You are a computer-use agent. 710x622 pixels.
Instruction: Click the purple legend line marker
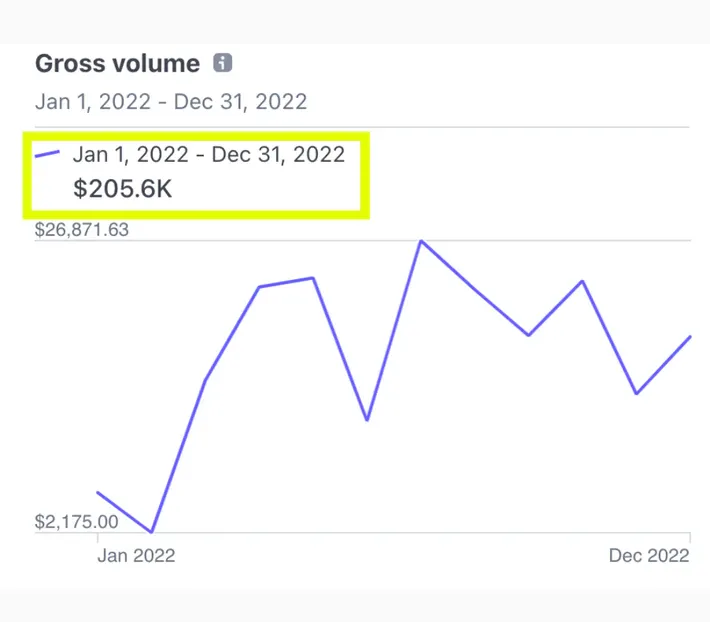pyautogui.click(x=48, y=155)
